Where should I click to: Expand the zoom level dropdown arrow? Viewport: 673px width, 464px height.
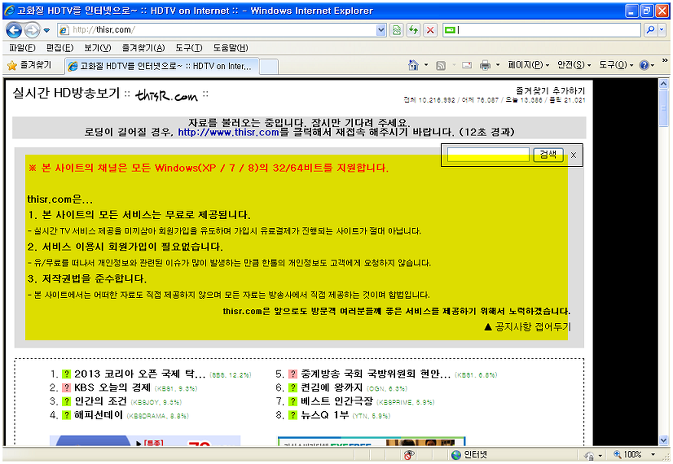[x=653, y=455]
